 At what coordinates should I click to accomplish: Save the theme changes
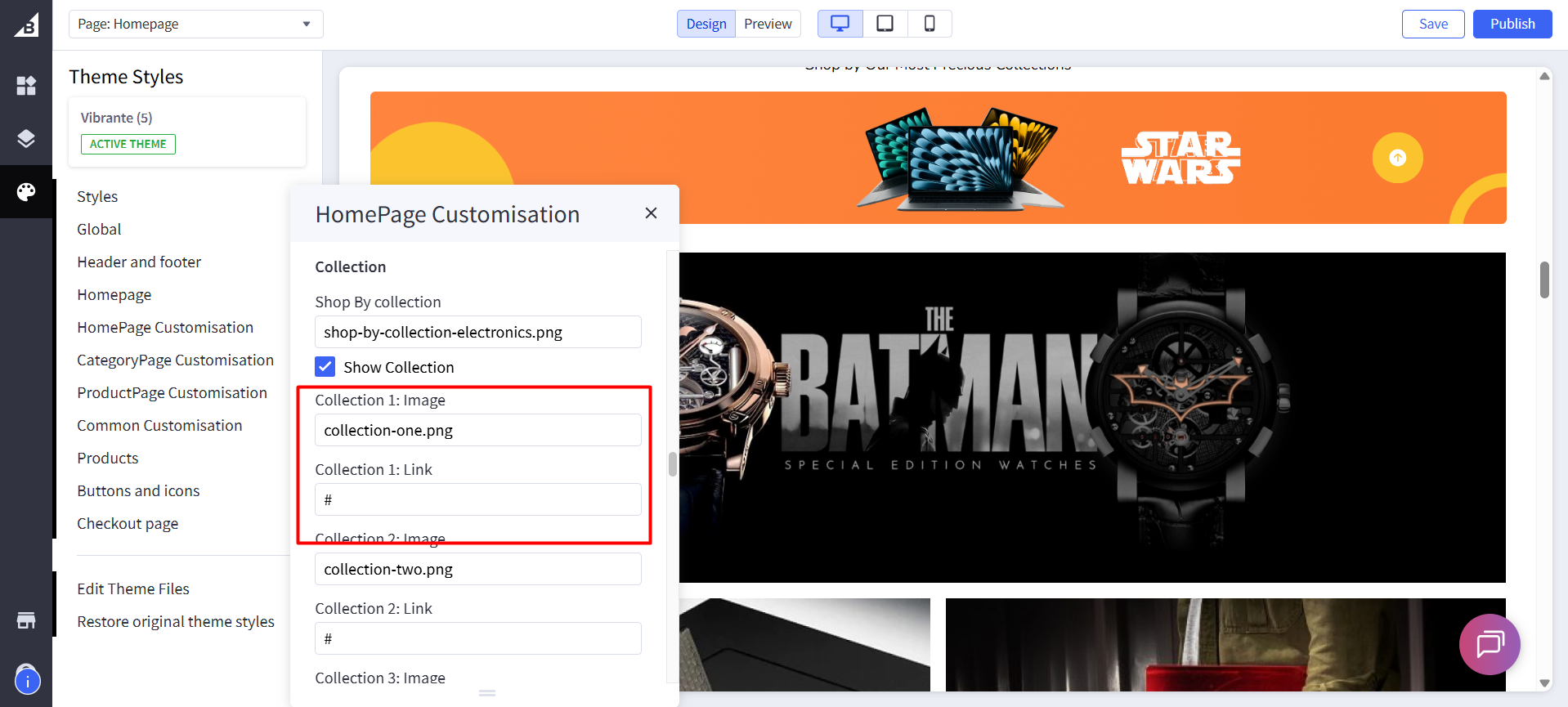click(1433, 24)
